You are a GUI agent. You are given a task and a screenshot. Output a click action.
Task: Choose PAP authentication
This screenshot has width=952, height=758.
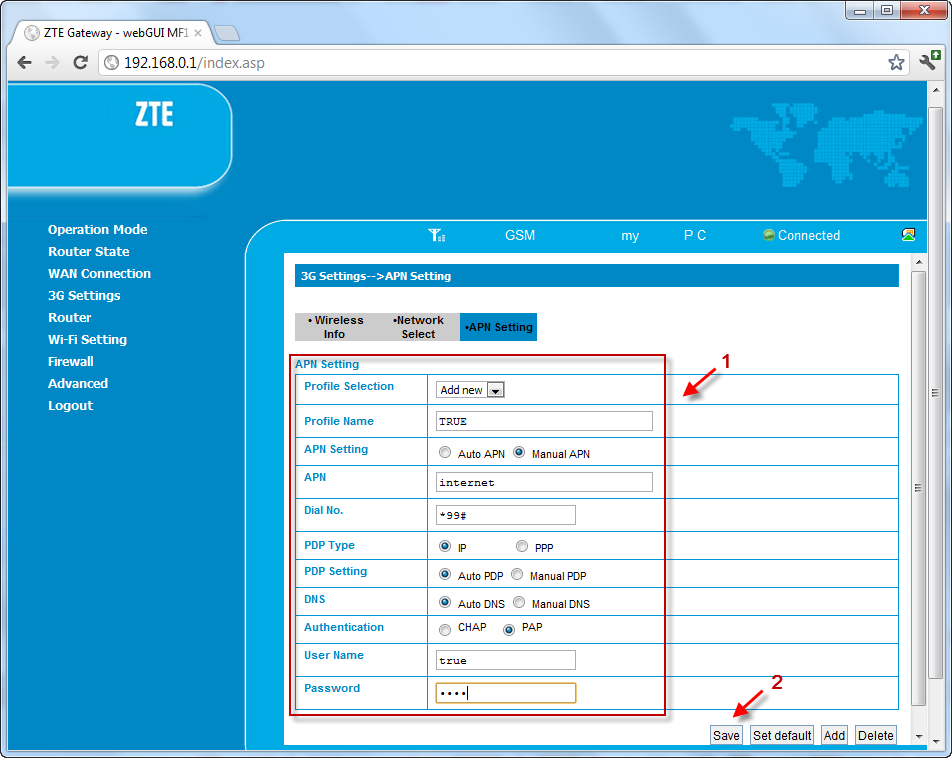509,630
